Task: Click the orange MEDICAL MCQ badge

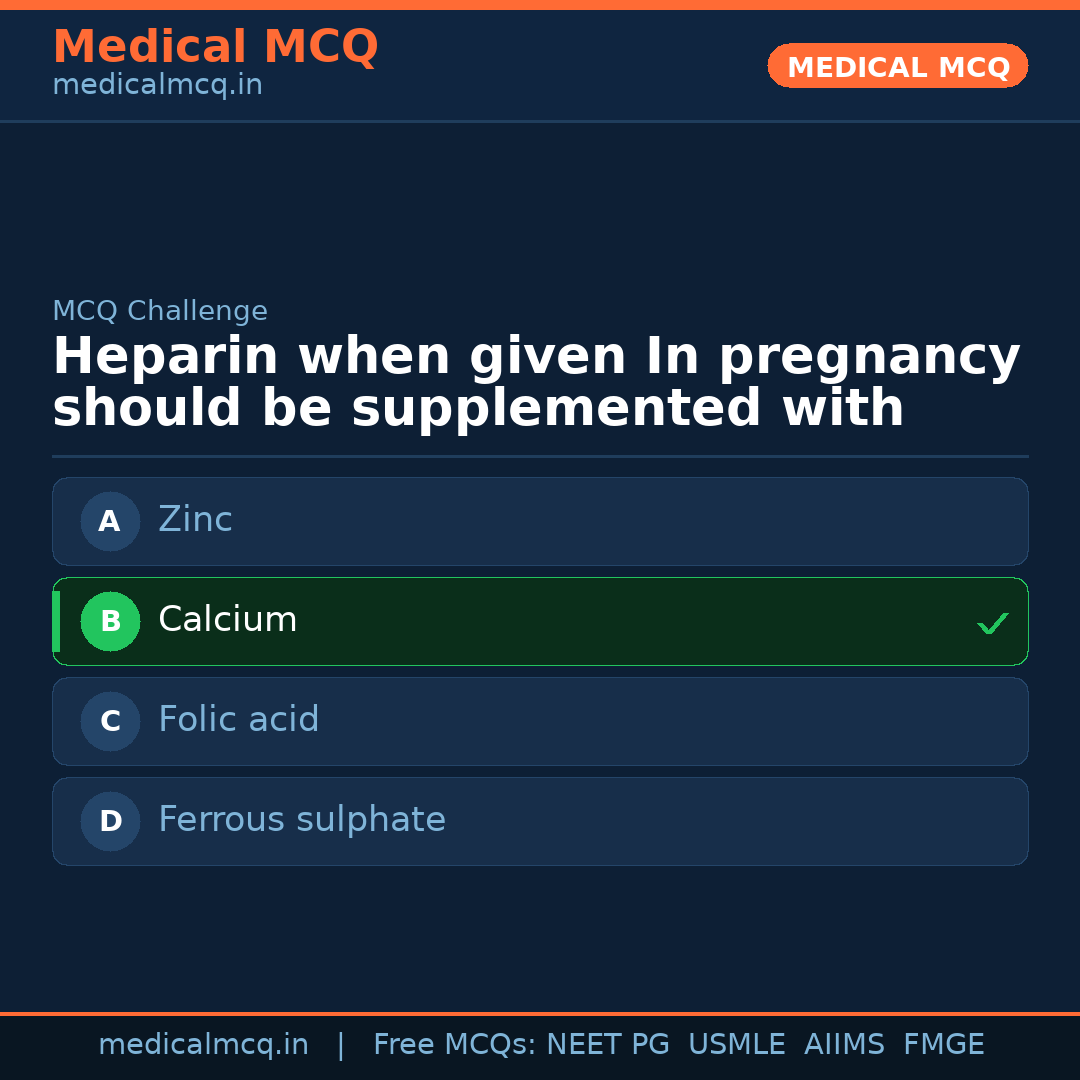Action: 897,66
